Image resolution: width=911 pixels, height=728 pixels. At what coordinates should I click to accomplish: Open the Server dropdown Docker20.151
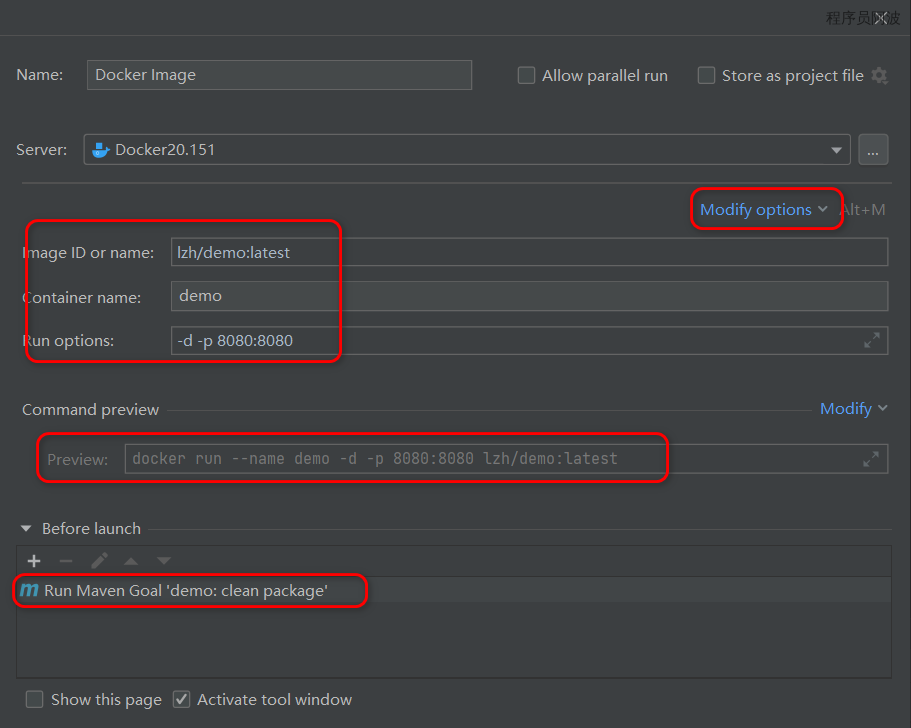tap(467, 150)
